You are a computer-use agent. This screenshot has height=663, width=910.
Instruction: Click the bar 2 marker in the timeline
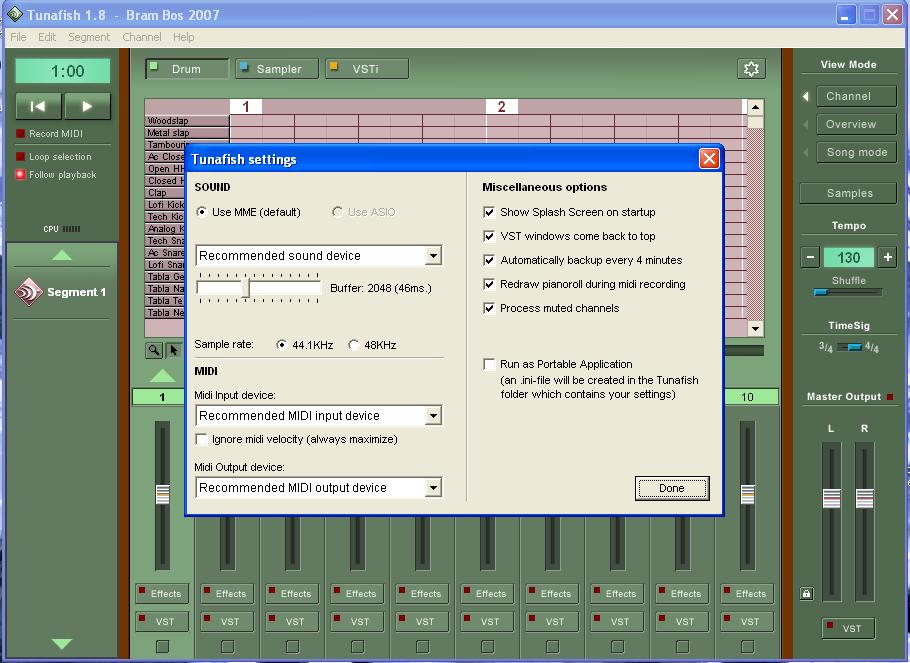coord(501,107)
